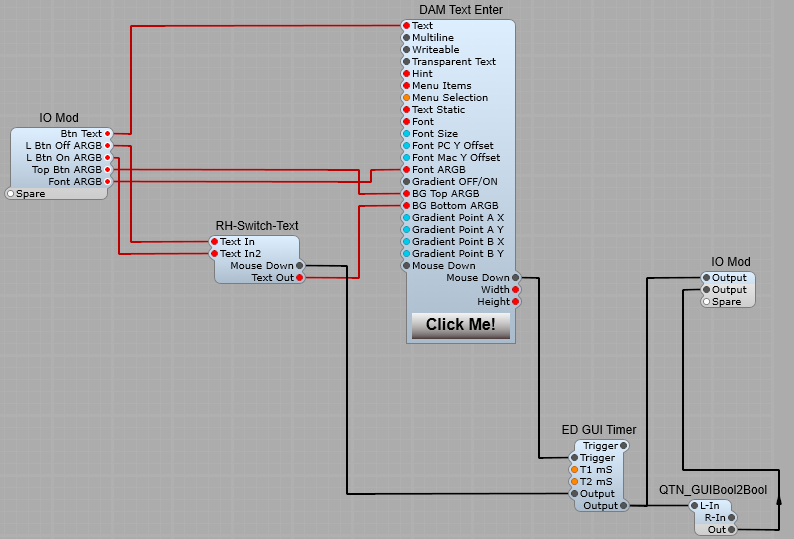This screenshot has width=794, height=539.
Task: Select the T1 mS input connector
Action: click(574, 470)
